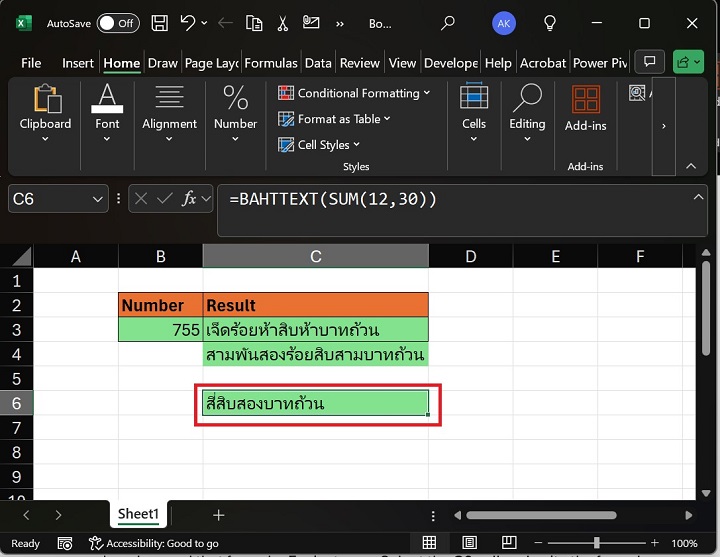Click the Accessibility: Good to go status
Viewport: 720px width, 557px height.
coord(161,544)
